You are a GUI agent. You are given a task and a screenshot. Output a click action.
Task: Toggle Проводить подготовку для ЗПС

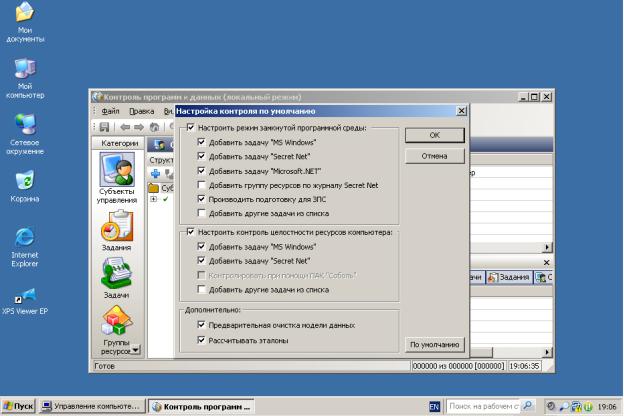201,199
